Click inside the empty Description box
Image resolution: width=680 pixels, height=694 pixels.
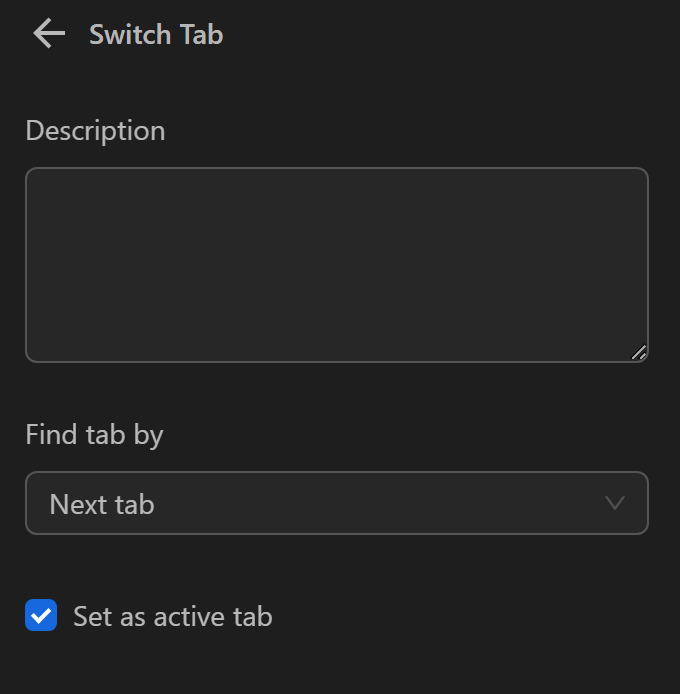pyautogui.click(x=336, y=264)
